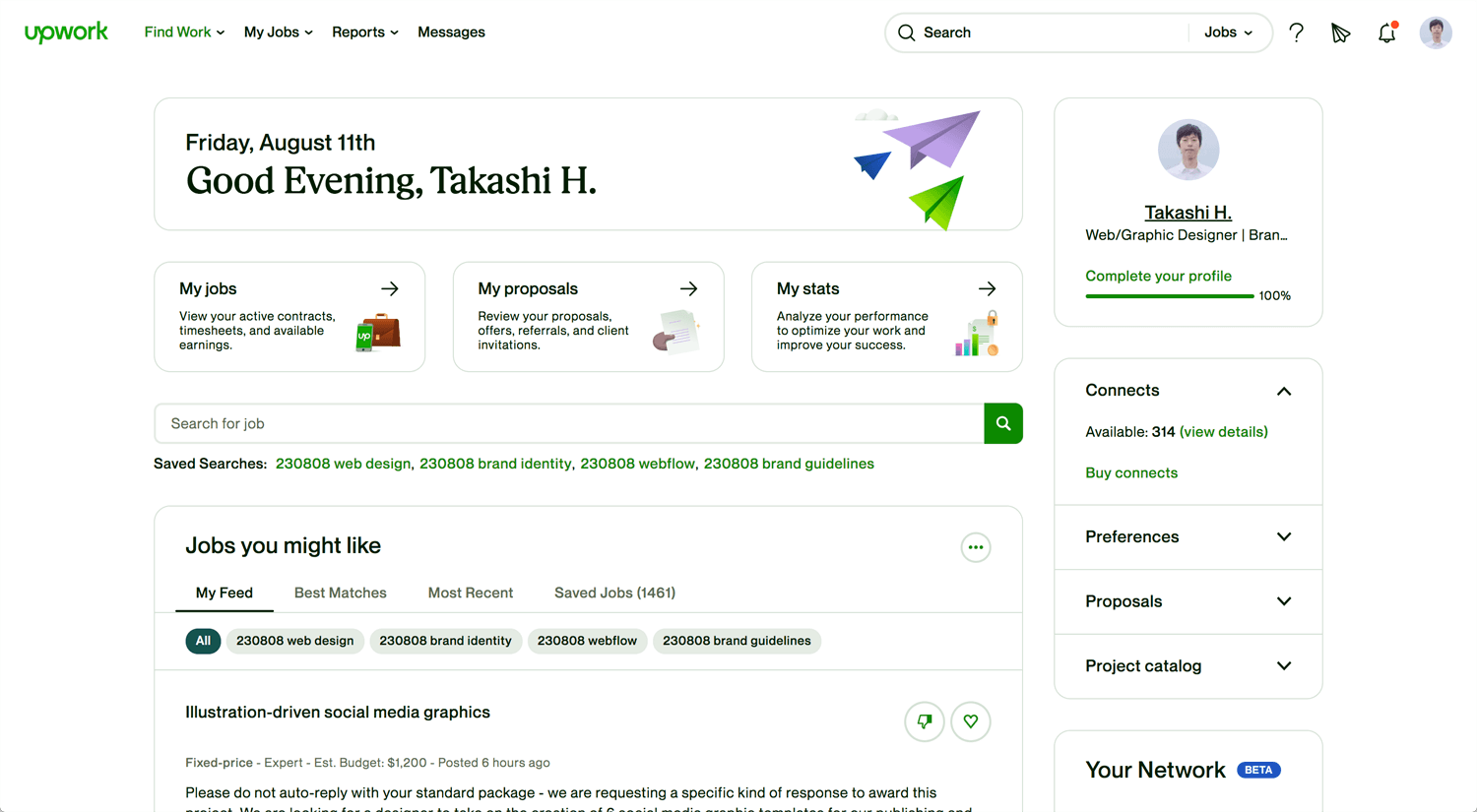Collapse the Connects section
1477x812 pixels.
click(1284, 391)
